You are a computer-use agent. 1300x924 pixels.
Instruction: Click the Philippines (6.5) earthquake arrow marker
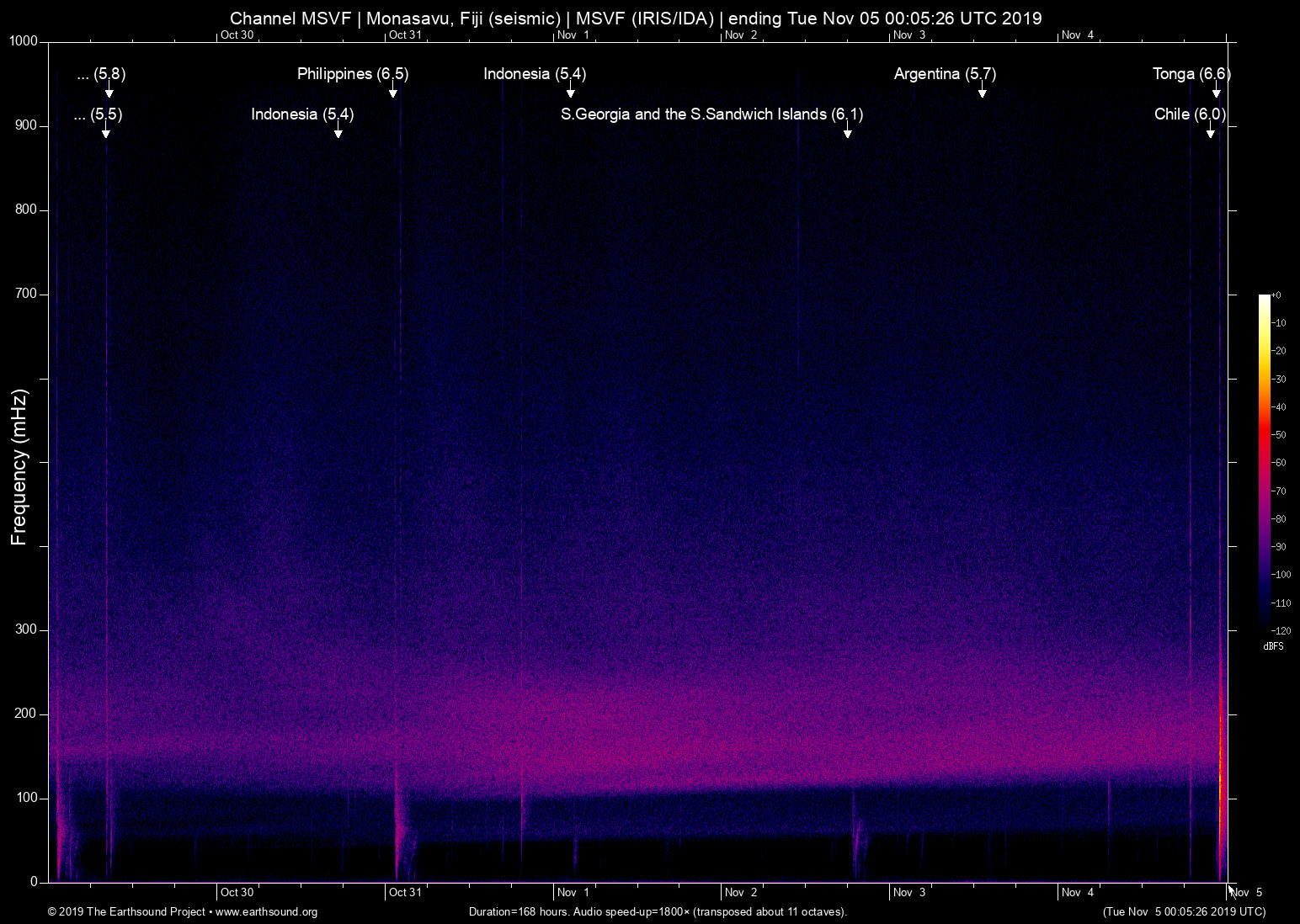click(392, 93)
